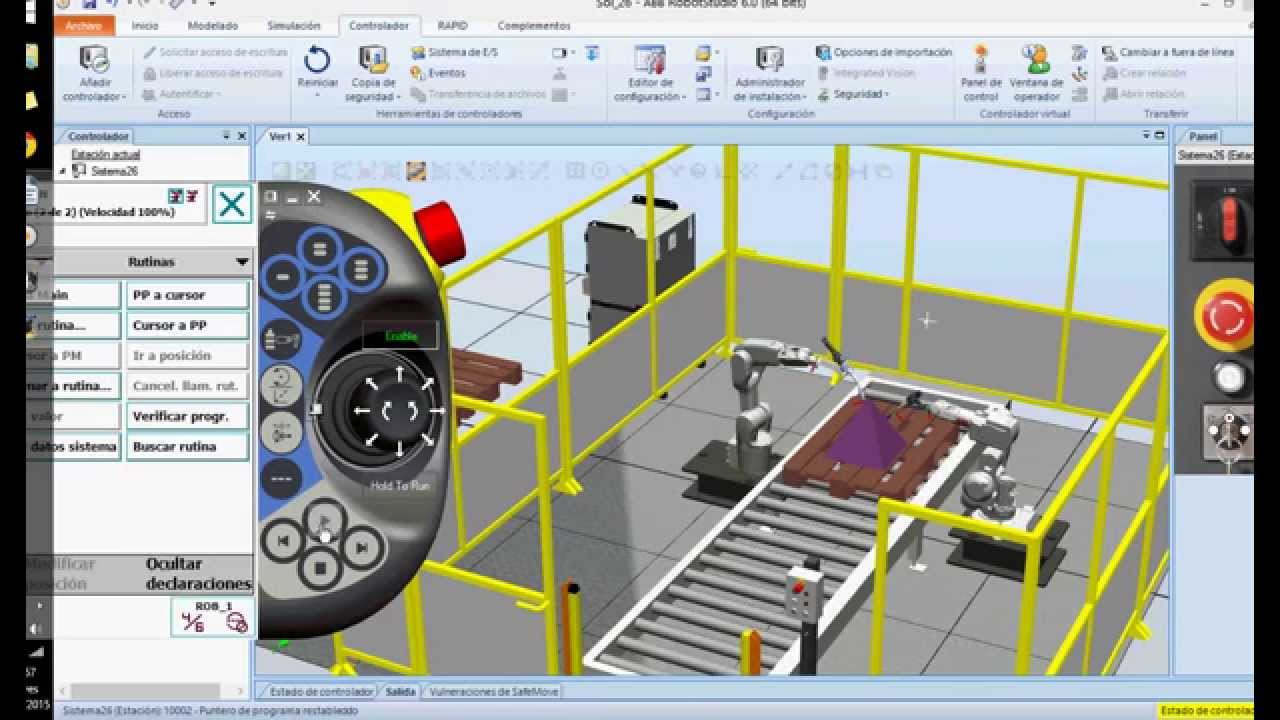Open the Archivo menu
The height and width of the screenshot is (720, 1280).
click(83, 26)
